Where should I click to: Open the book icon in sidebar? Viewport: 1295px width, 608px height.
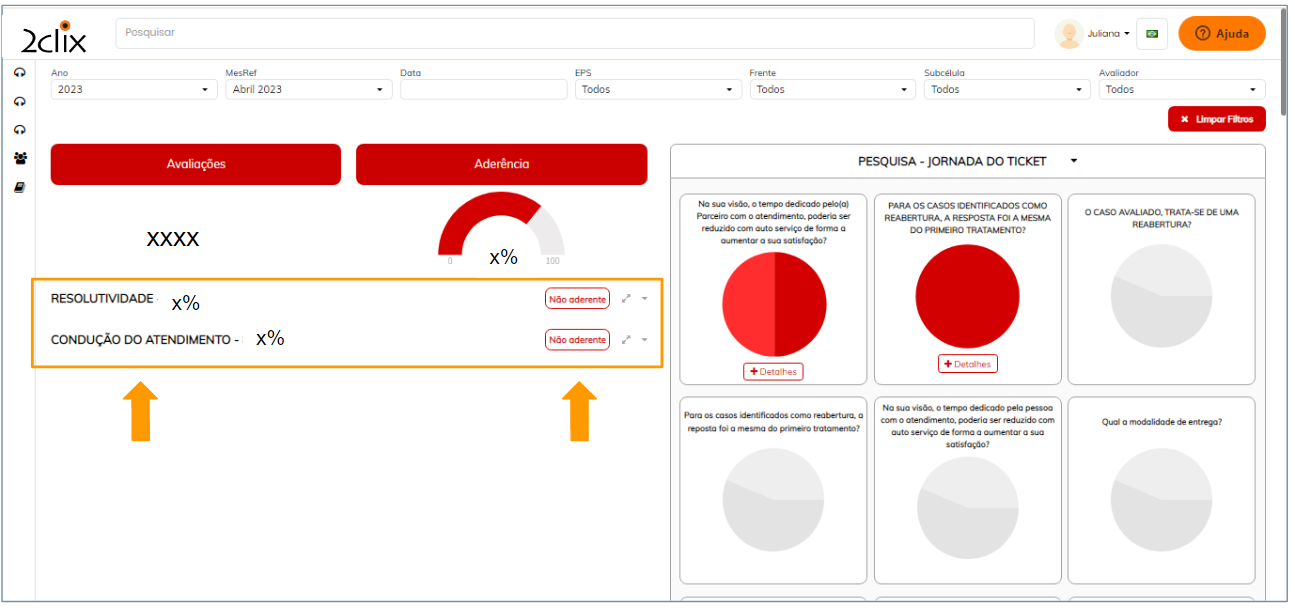click(x=19, y=187)
